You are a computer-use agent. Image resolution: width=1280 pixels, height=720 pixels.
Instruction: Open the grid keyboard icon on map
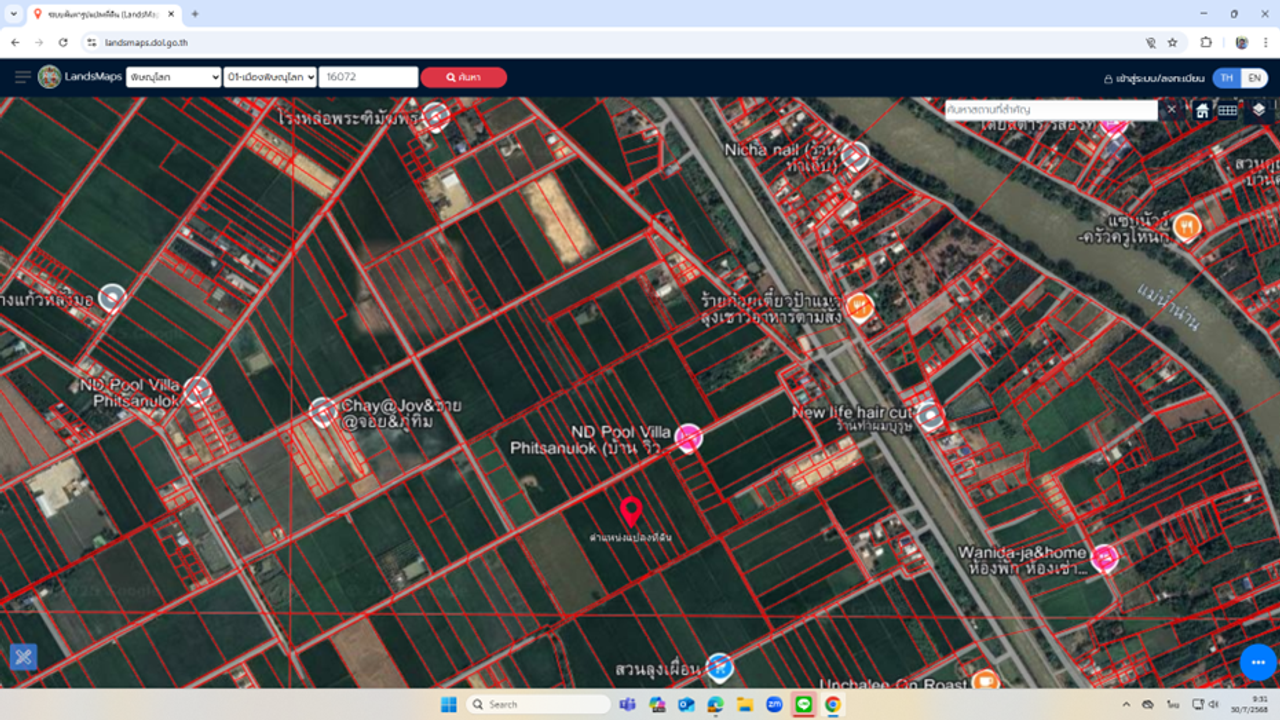1228,110
